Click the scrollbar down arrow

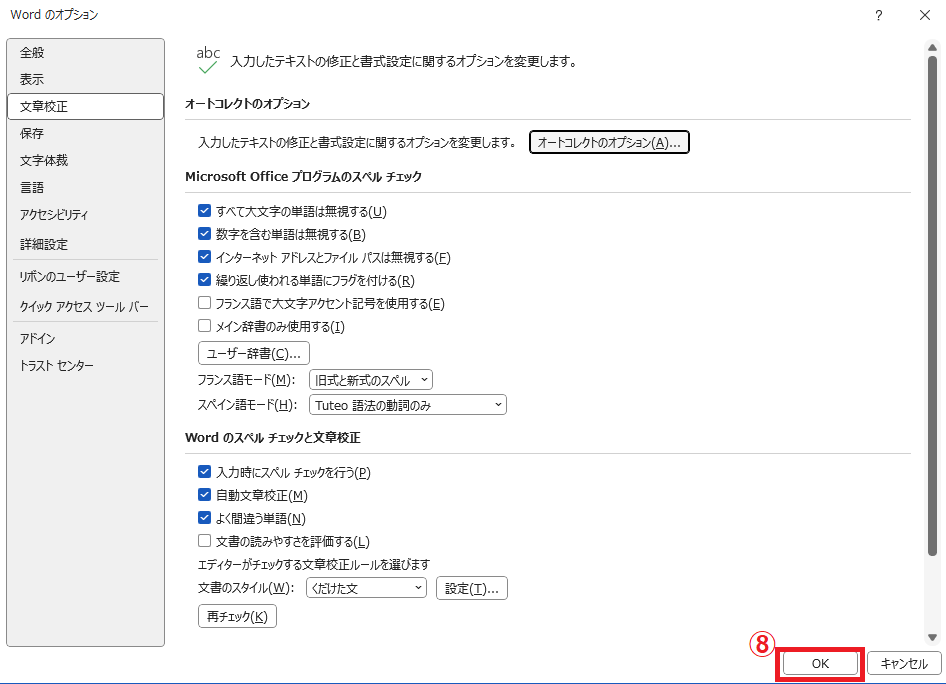coord(933,638)
